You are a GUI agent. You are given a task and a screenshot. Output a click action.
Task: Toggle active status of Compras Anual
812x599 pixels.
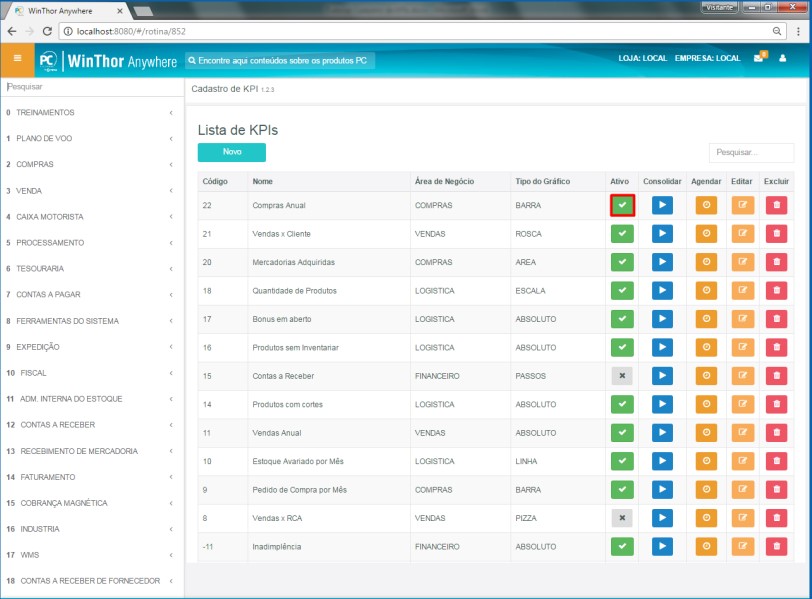pos(622,205)
